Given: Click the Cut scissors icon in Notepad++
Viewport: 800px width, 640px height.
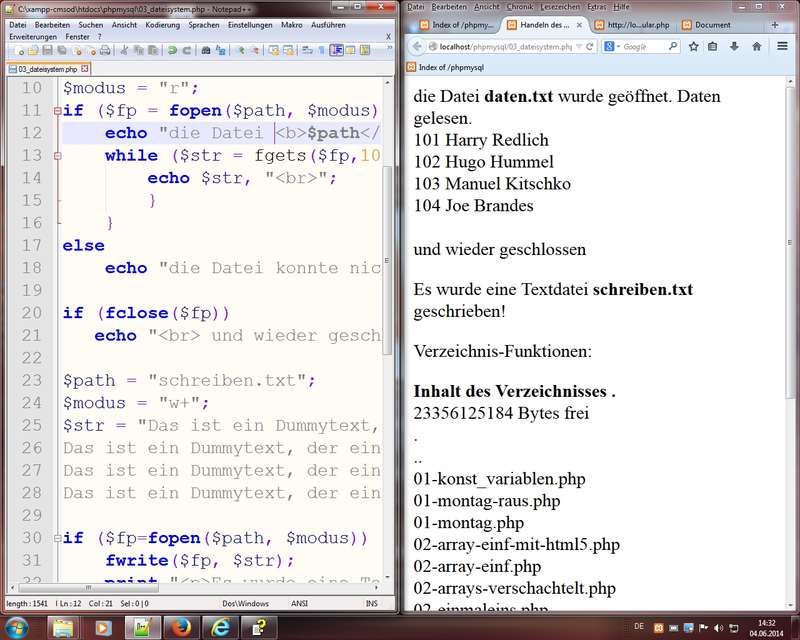Looking at the screenshot, I should click(x=123, y=49).
